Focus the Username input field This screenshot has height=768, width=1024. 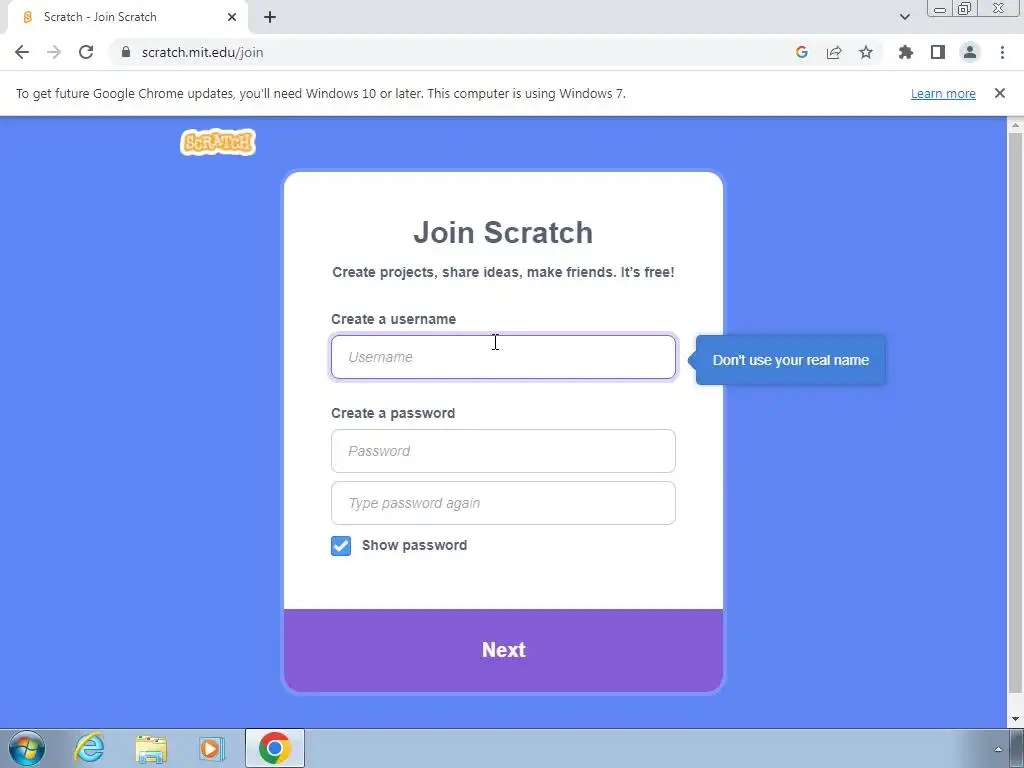(x=503, y=357)
